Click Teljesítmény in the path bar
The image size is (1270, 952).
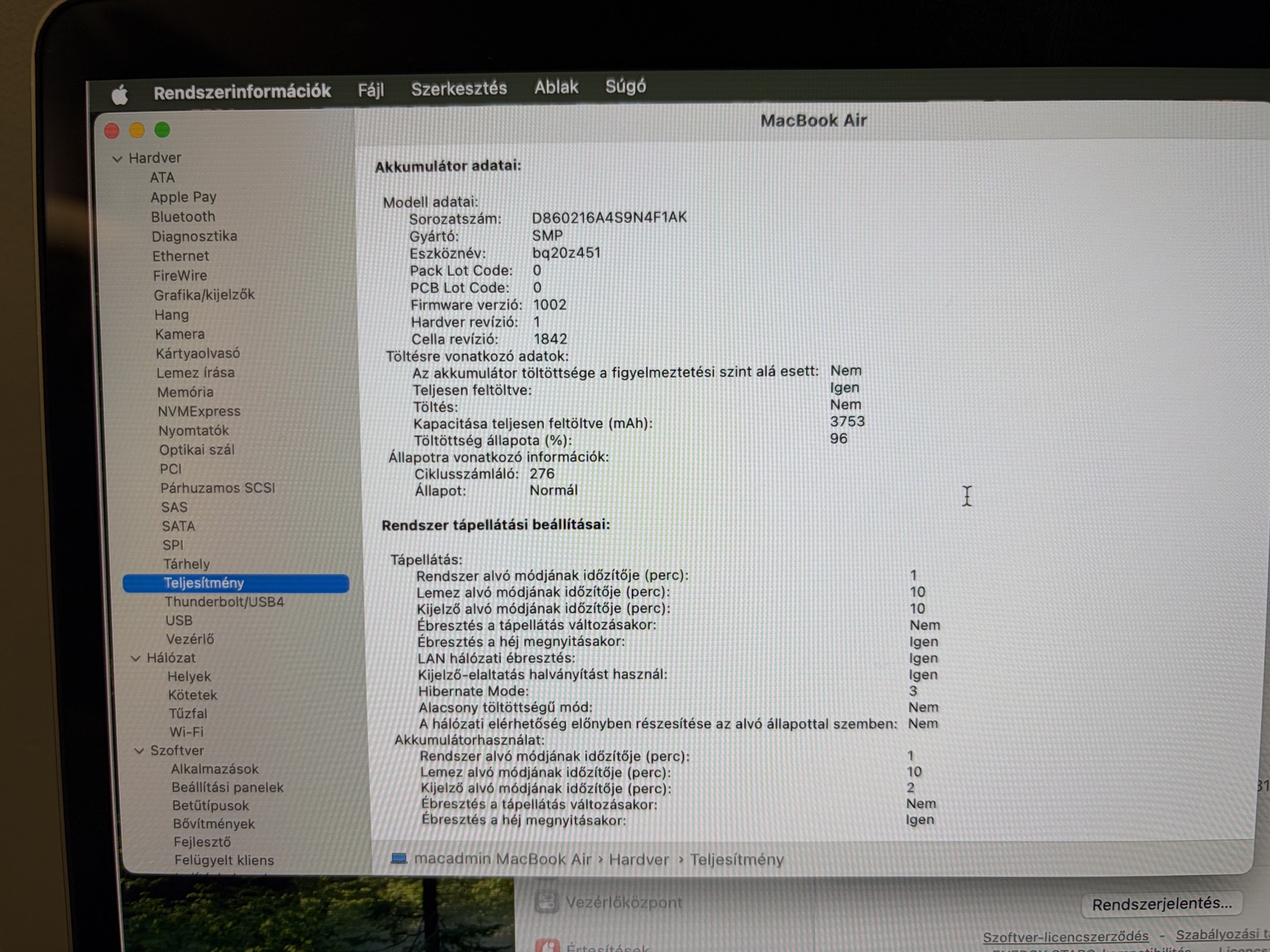(737, 859)
